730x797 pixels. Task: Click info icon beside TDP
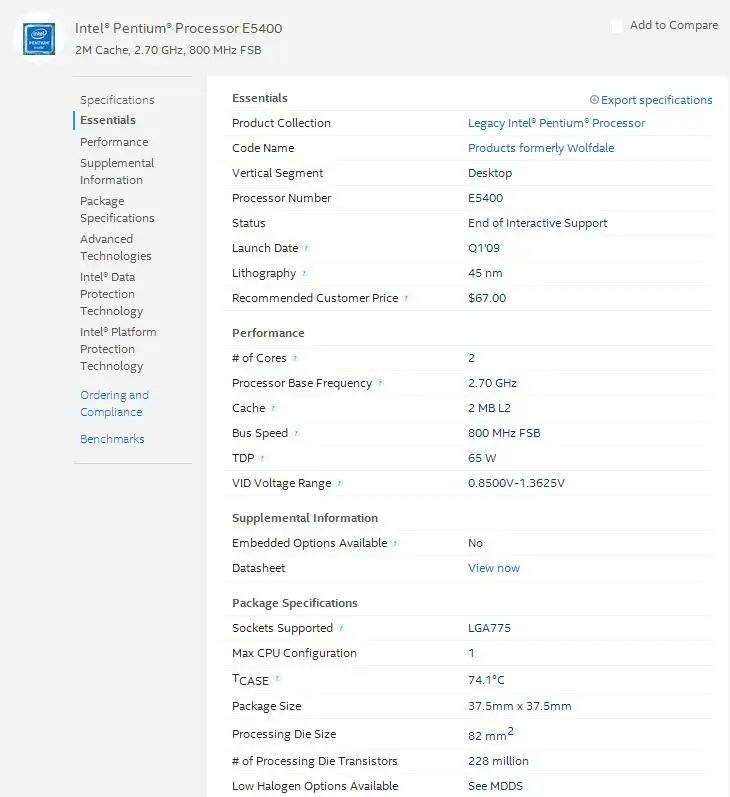tap(262, 458)
